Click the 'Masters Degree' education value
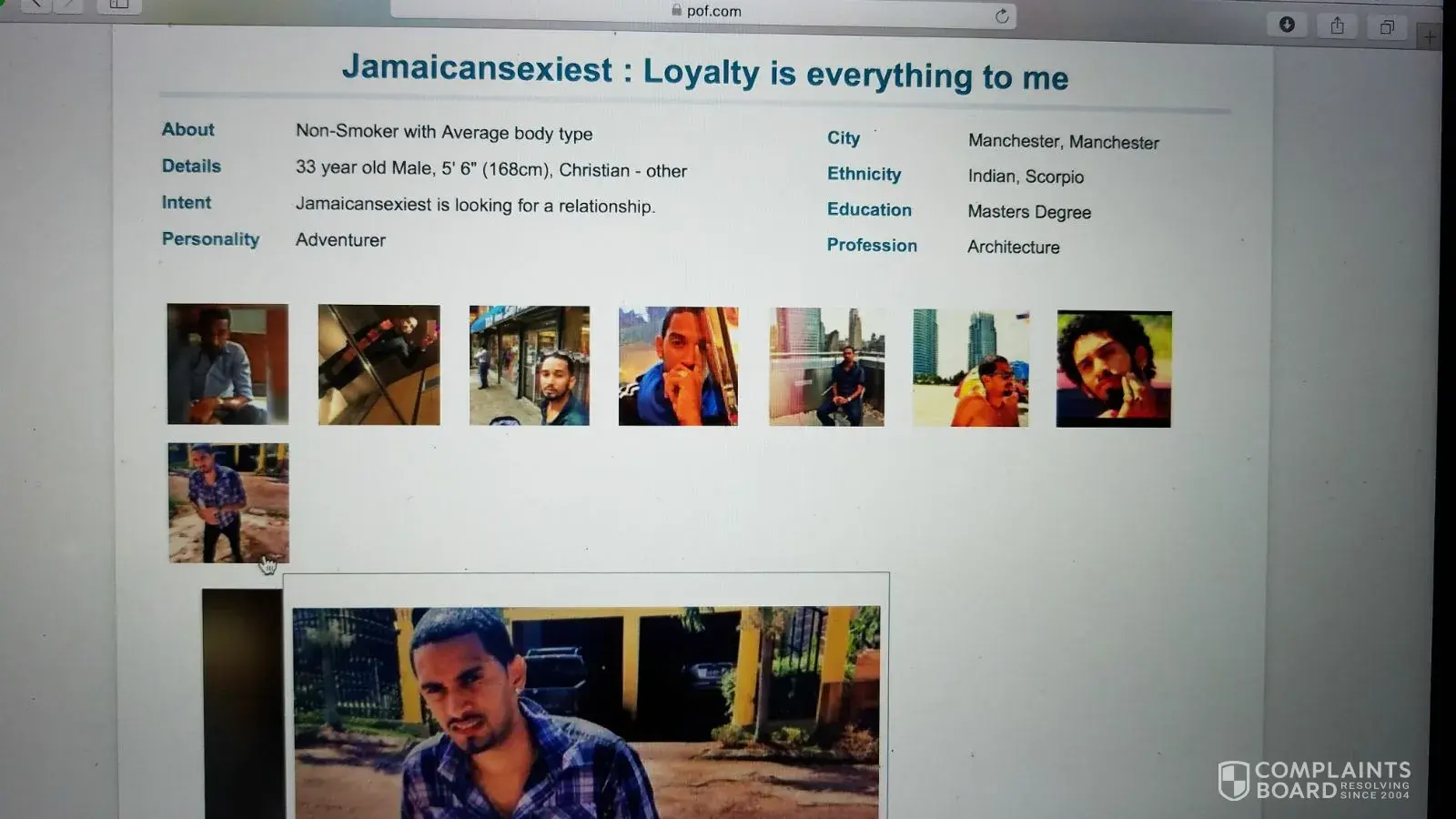 point(1029,211)
